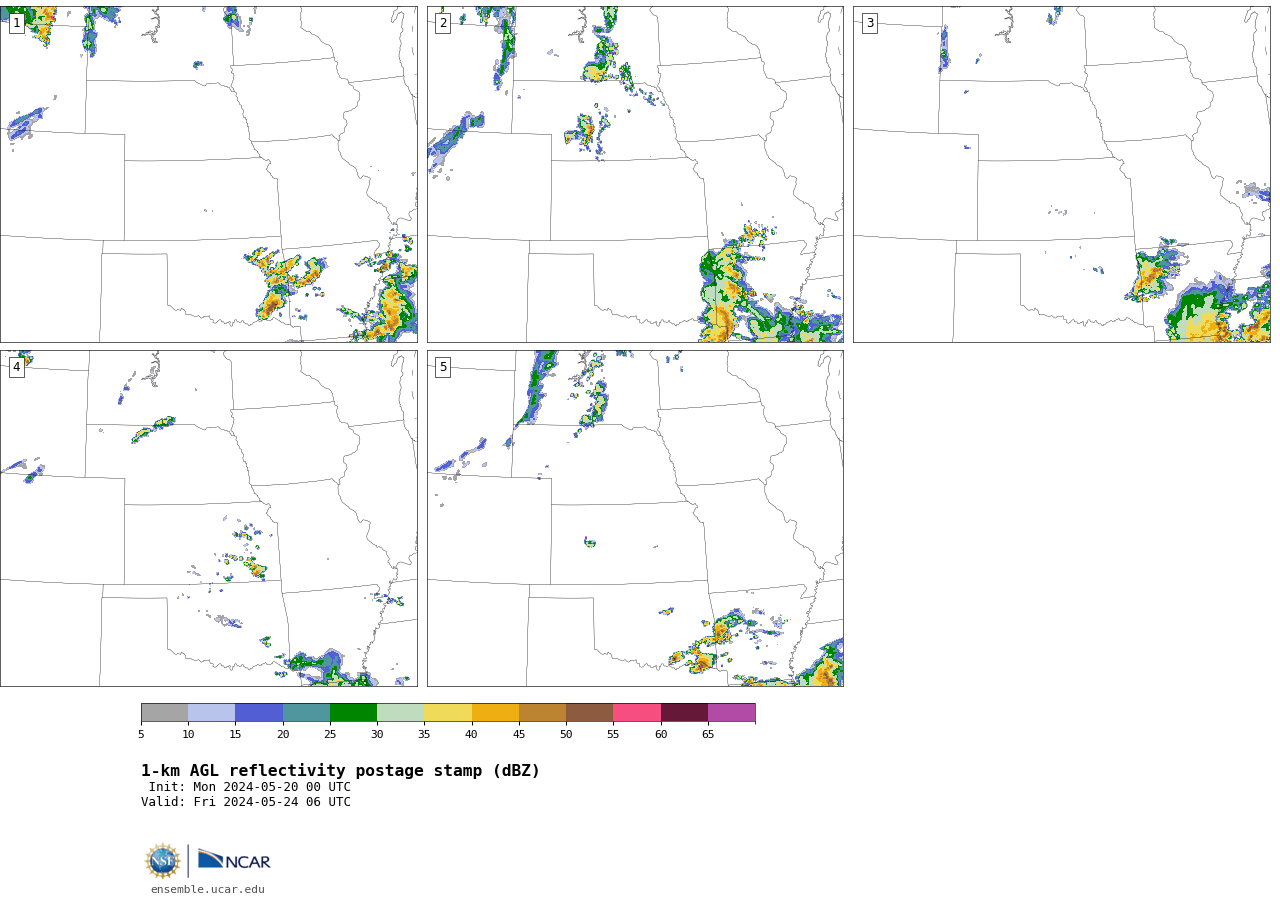1280x901 pixels.
Task: Open ensemble member 5 reflectivity map
Action: coord(635,518)
